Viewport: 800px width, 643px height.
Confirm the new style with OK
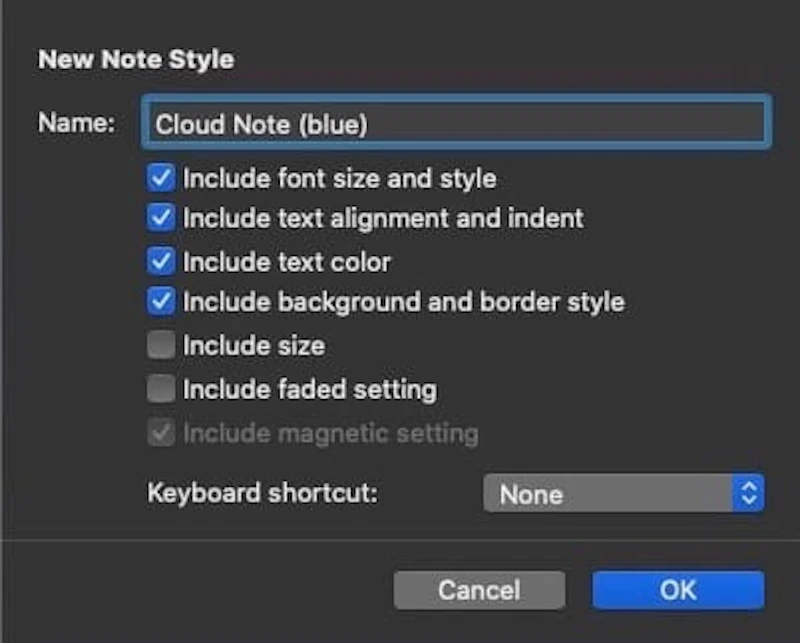coord(678,590)
